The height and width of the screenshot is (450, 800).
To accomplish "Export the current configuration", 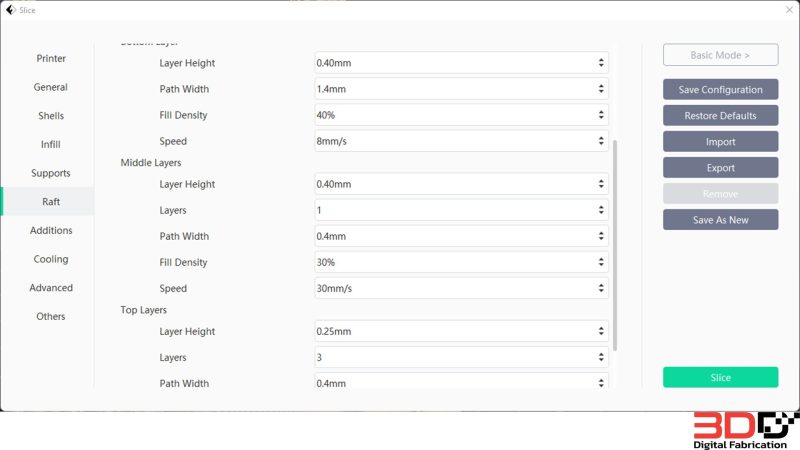I will pyautogui.click(x=720, y=167).
